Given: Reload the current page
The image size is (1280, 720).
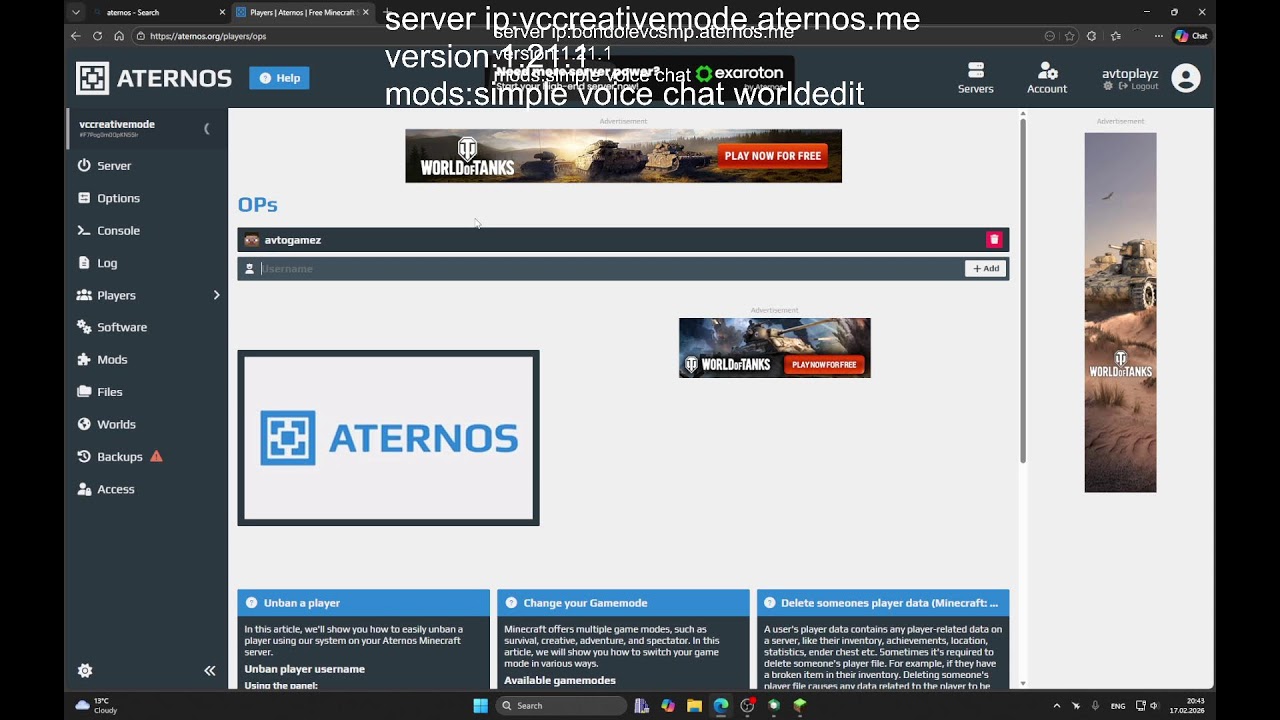Looking at the screenshot, I should pyautogui.click(x=97, y=36).
